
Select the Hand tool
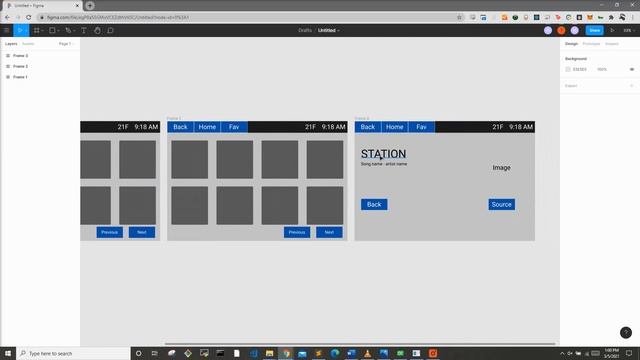(97, 30)
